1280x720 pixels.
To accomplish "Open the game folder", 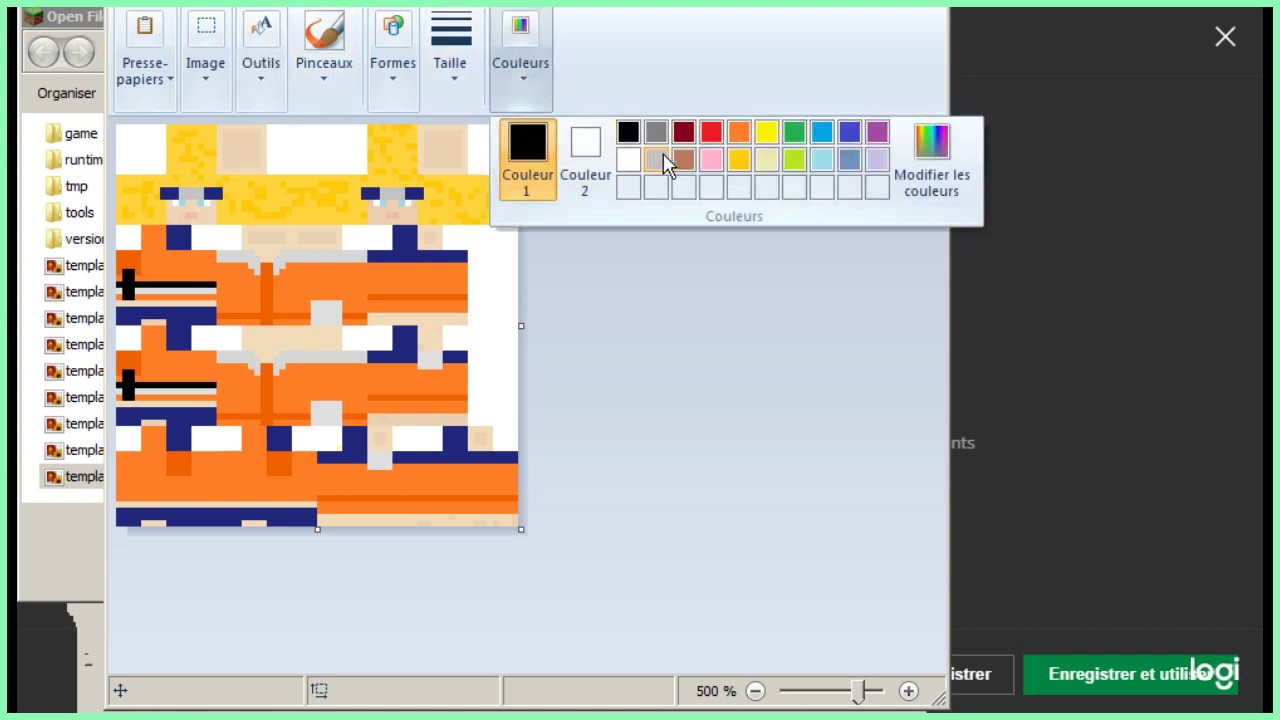I will click(x=71, y=133).
